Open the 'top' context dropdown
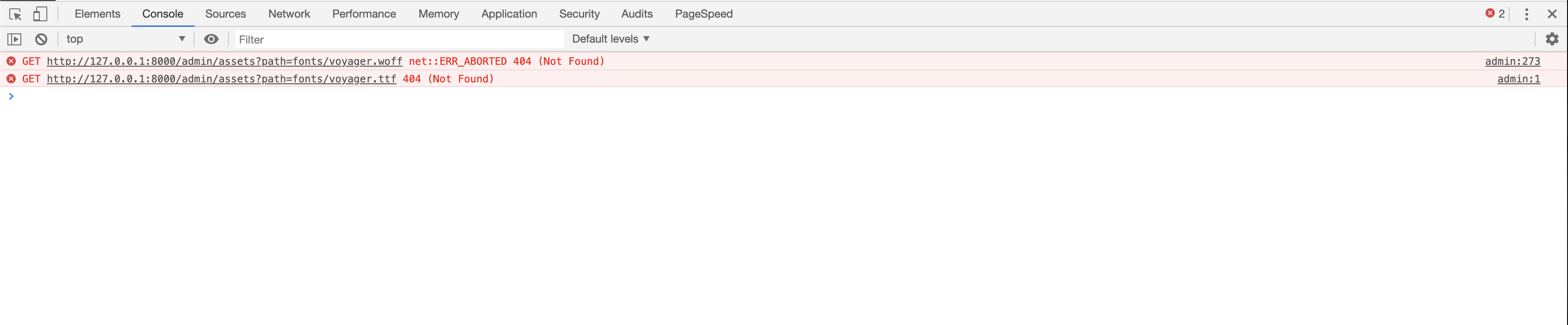The height and width of the screenshot is (325, 1568). click(126, 39)
